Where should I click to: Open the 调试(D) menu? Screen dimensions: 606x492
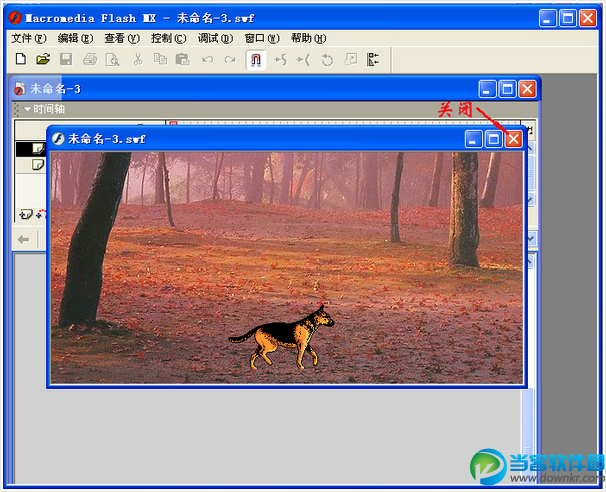coord(215,38)
